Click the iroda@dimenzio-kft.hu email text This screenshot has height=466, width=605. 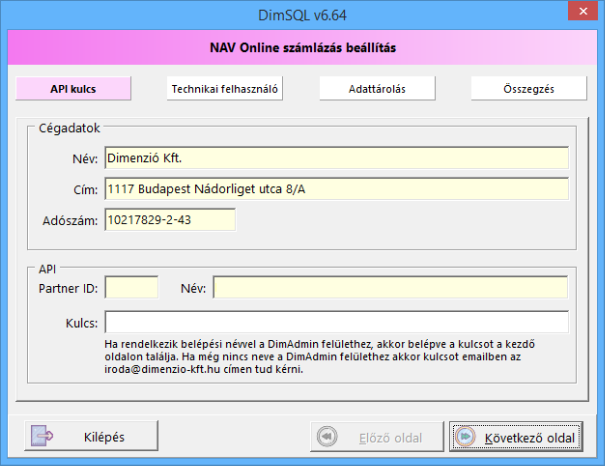pyautogui.click(x=162, y=369)
